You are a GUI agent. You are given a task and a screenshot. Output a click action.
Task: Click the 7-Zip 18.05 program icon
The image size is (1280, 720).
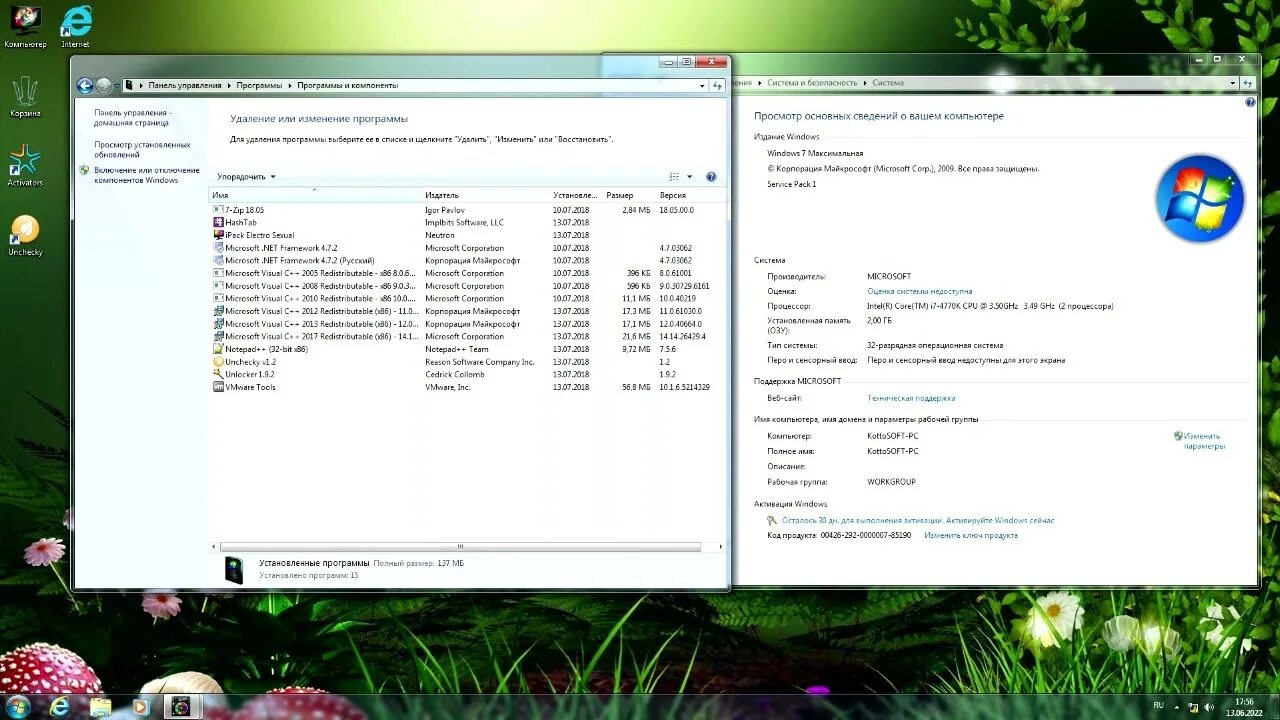218,210
